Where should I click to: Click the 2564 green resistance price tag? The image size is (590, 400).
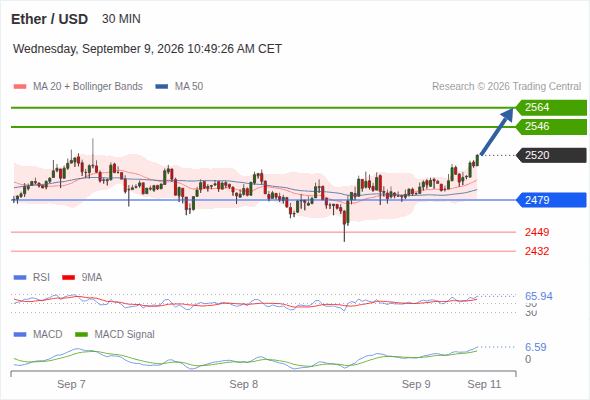551,108
